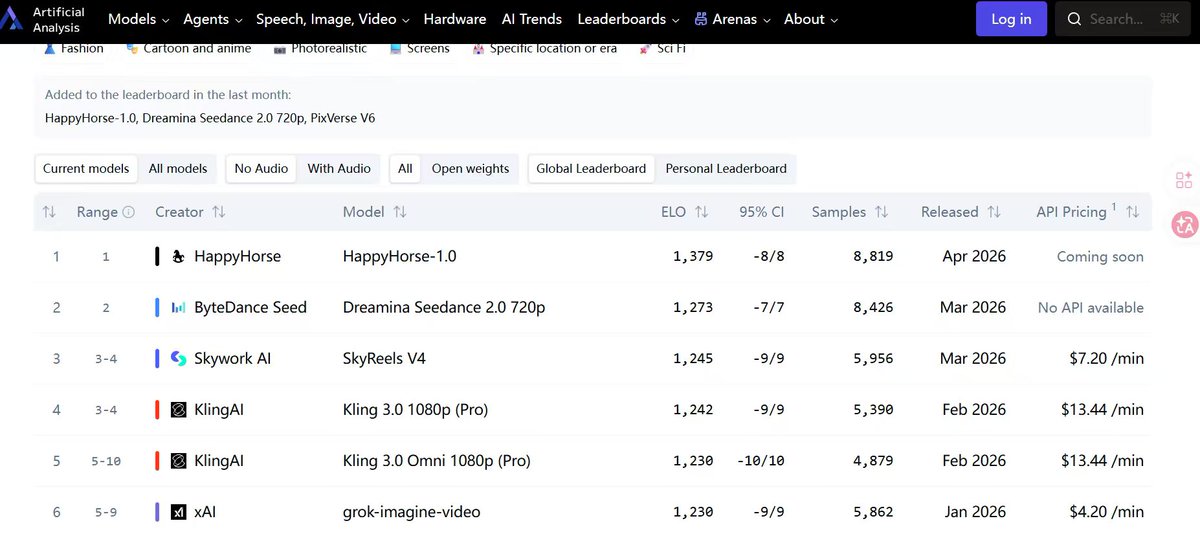Screen dimensions: 1200x534
Task: Sort table by Samples
Action: [850, 212]
